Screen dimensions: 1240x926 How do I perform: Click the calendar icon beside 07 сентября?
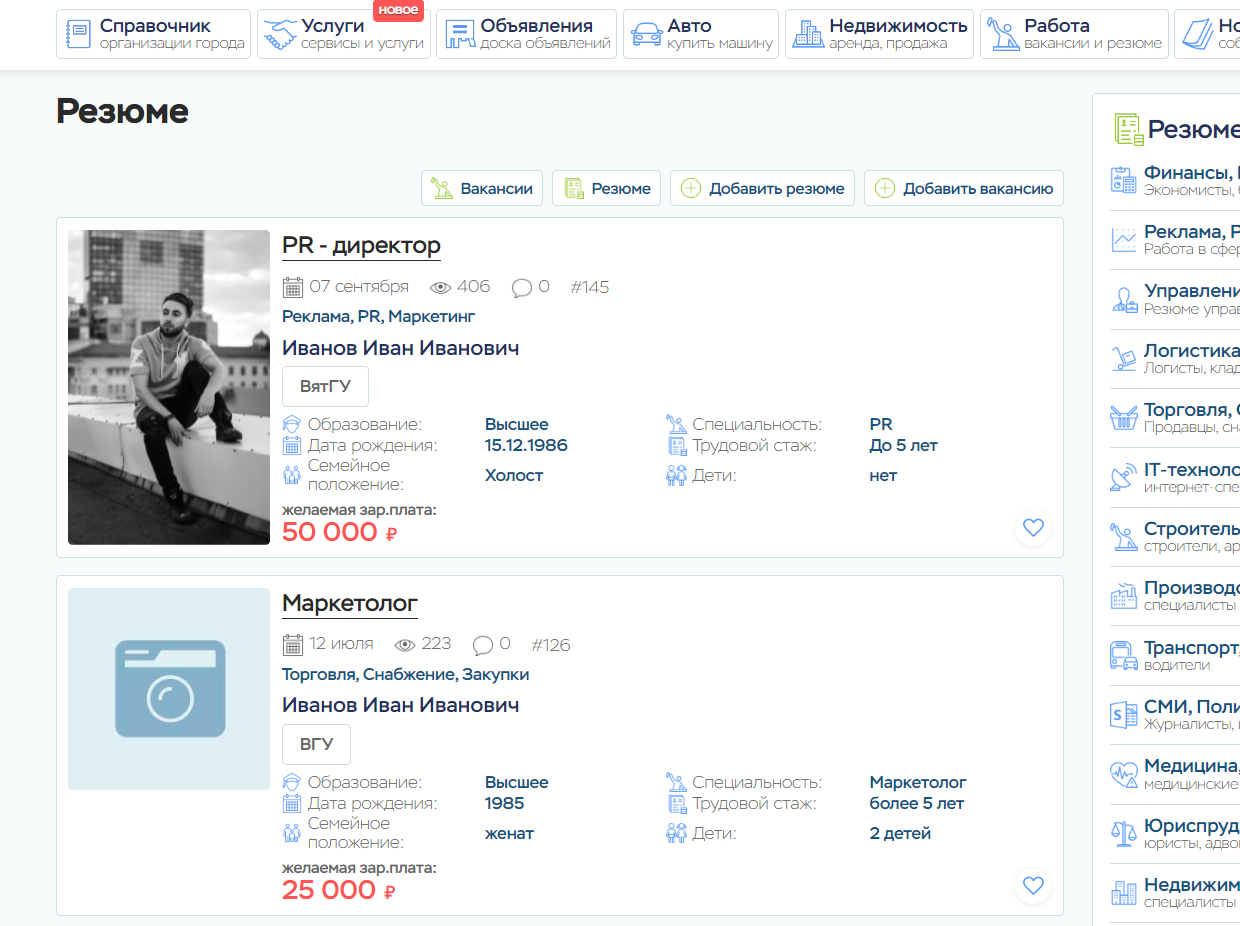click(x=293, y=288)
